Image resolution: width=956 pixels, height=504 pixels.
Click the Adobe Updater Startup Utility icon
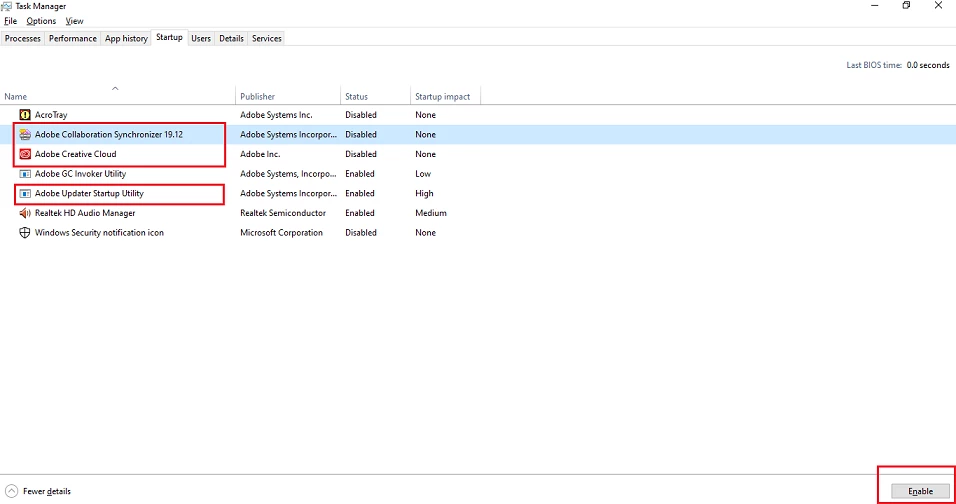click(x=25, y=193)
